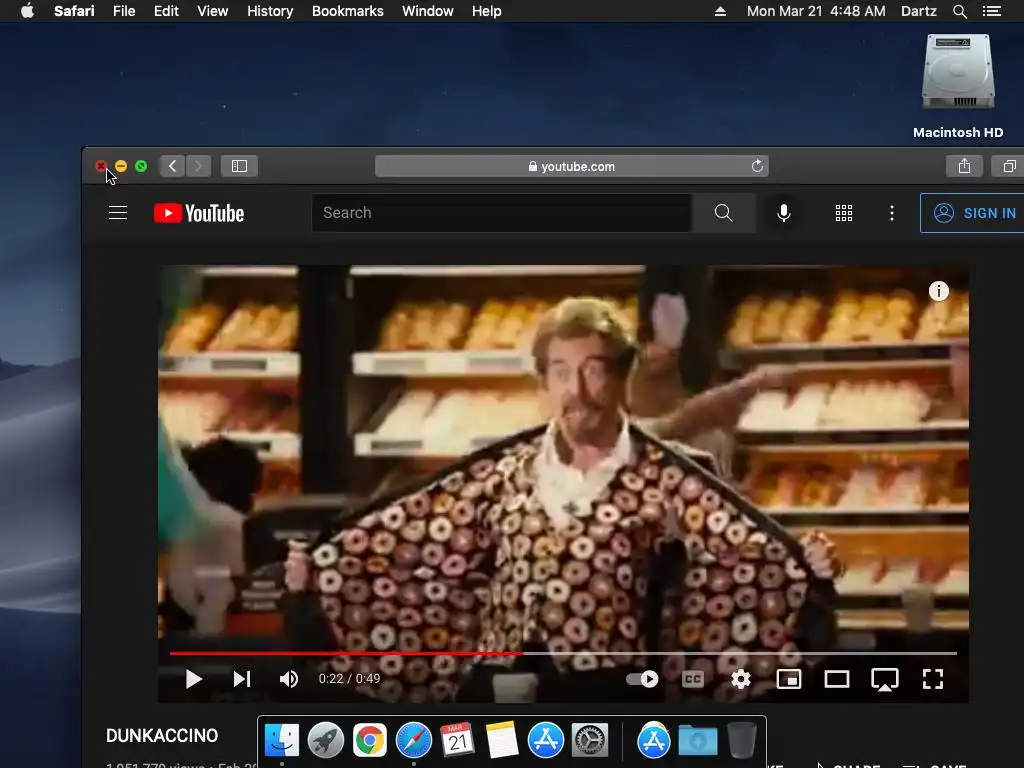Screen dimensions: 1024x768
Task: Search with your voice microphone icon
Action: [784, 213]
